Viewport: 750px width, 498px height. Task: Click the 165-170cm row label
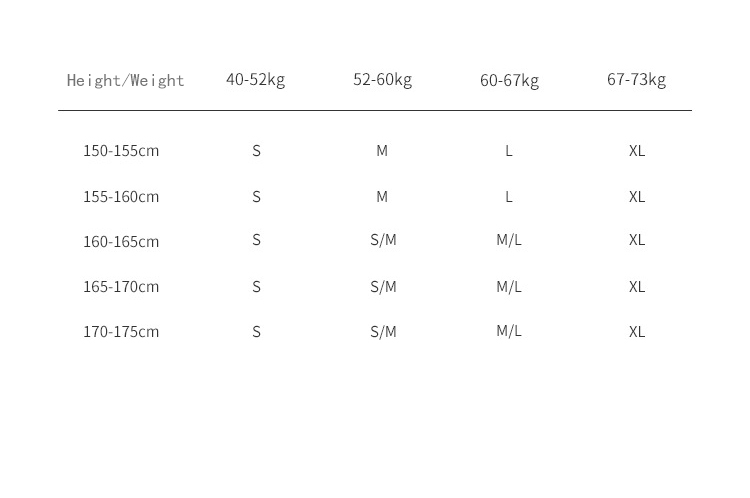pos(121,287)
